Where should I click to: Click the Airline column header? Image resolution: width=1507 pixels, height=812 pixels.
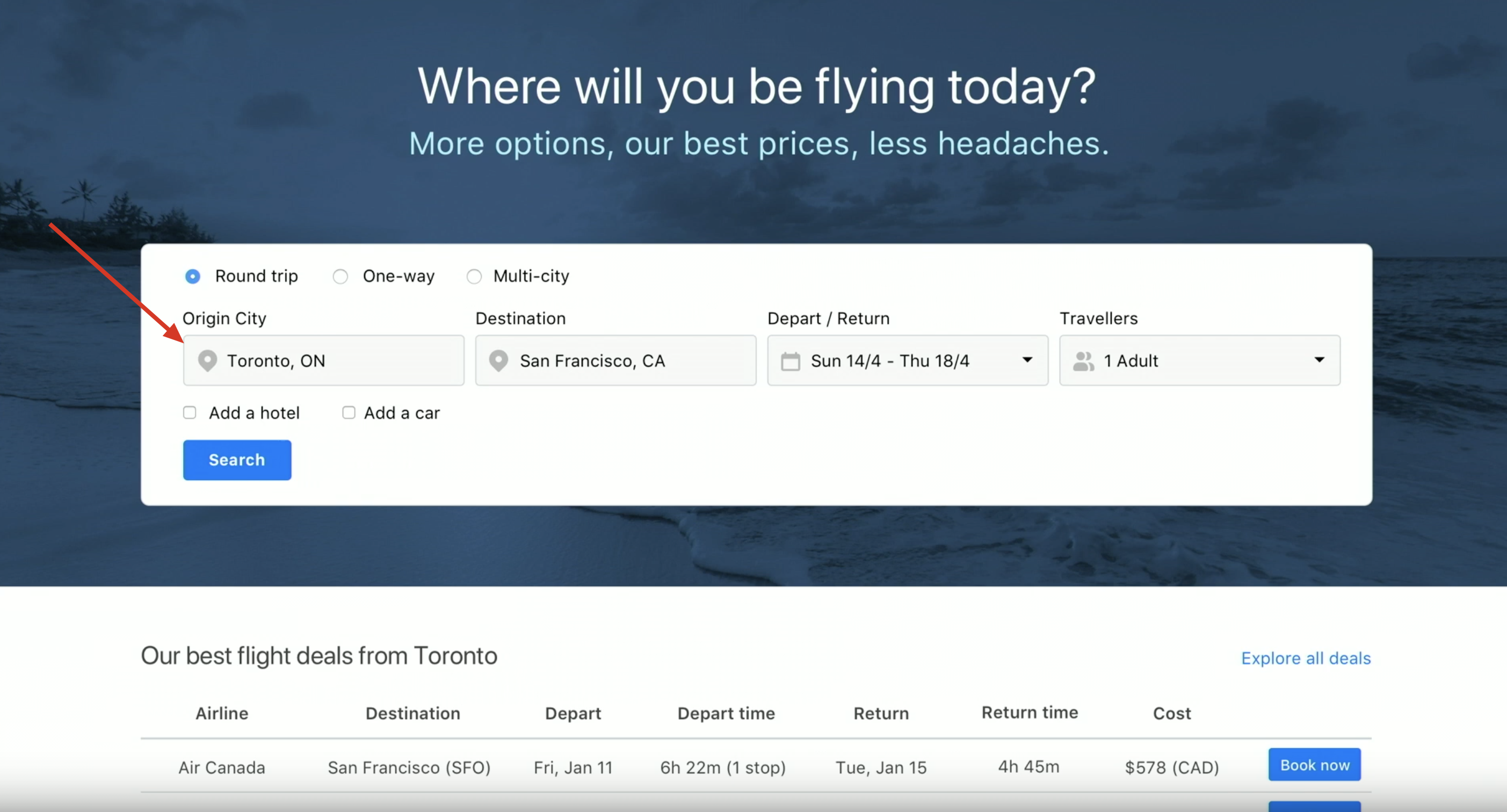coord(222,713)
